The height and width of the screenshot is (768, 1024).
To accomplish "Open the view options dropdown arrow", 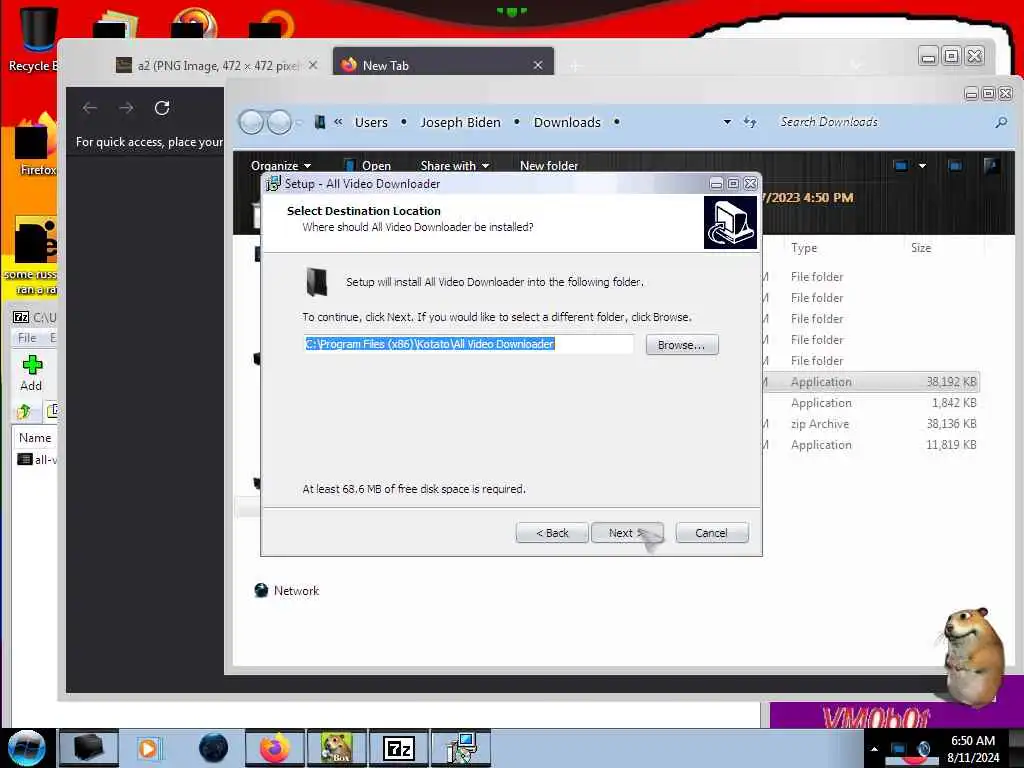I will click(x=922, y=166).
